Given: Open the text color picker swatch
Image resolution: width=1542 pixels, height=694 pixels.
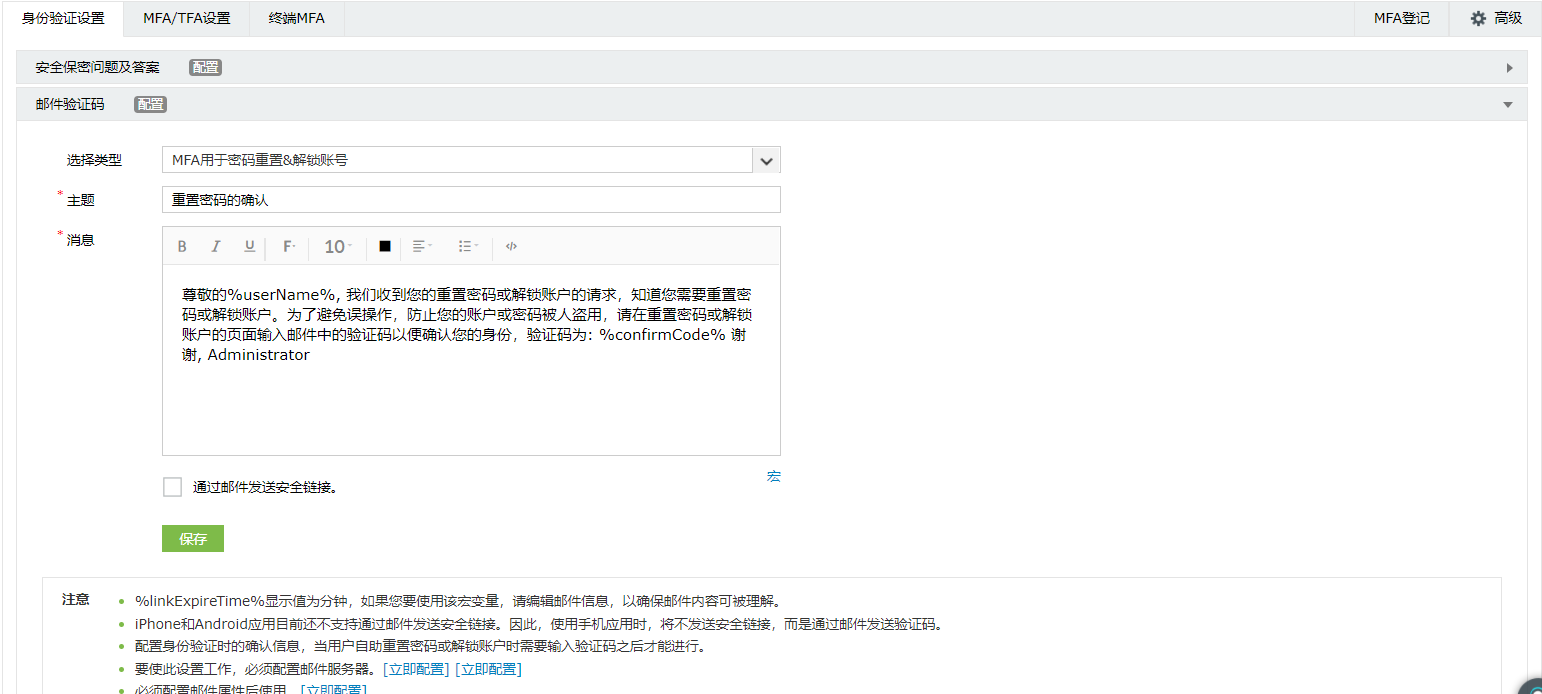Looking at the screenshot, I should [x=384, y=246].
